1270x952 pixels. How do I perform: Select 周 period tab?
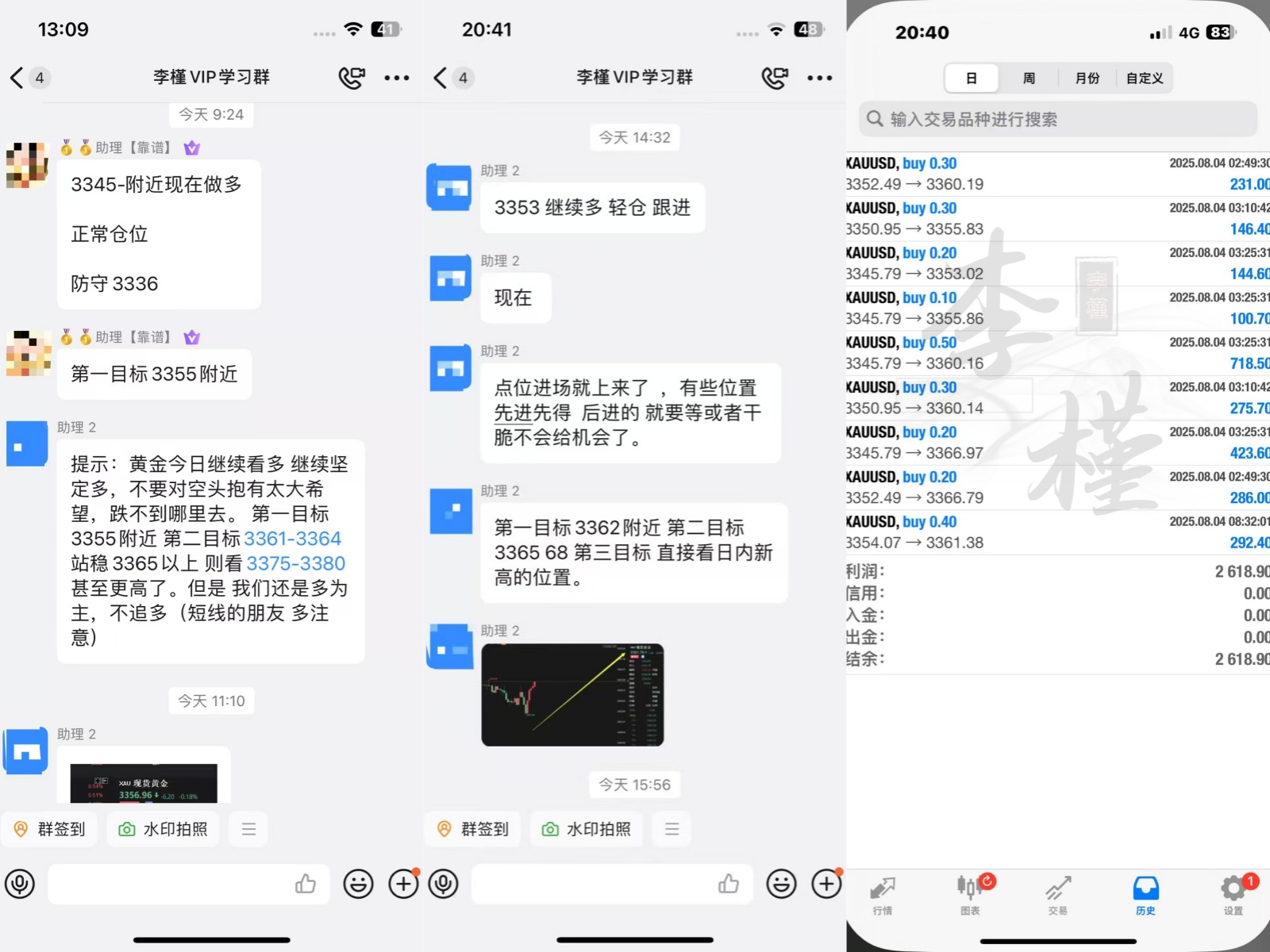click(x=1029, y=79)
